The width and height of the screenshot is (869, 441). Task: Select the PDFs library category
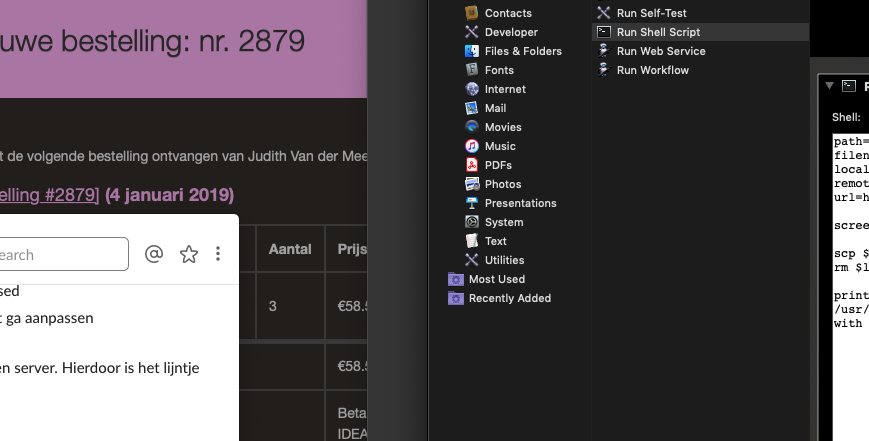click(498, 165)
